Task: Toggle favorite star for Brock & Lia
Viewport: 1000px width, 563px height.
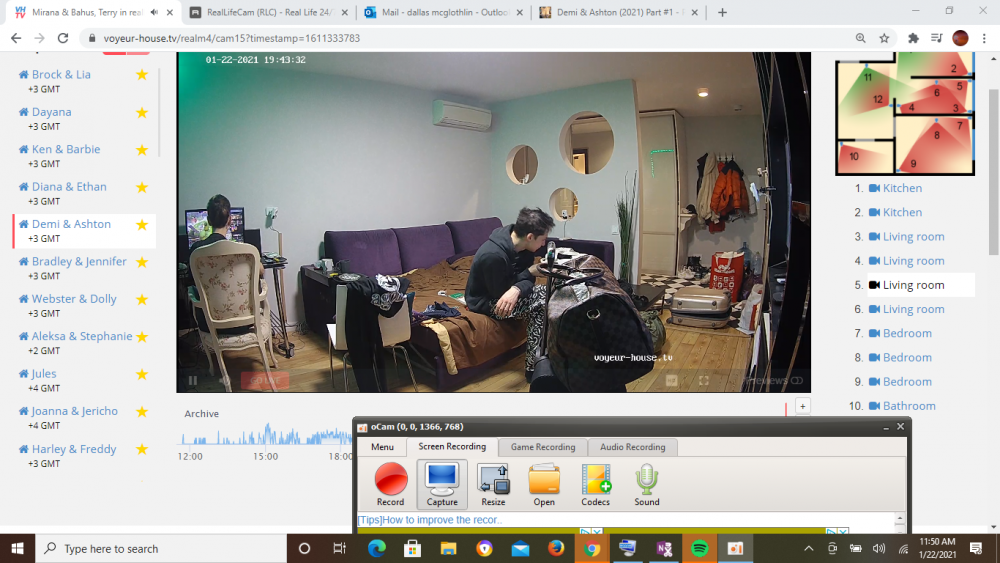Action: (142, 75)
